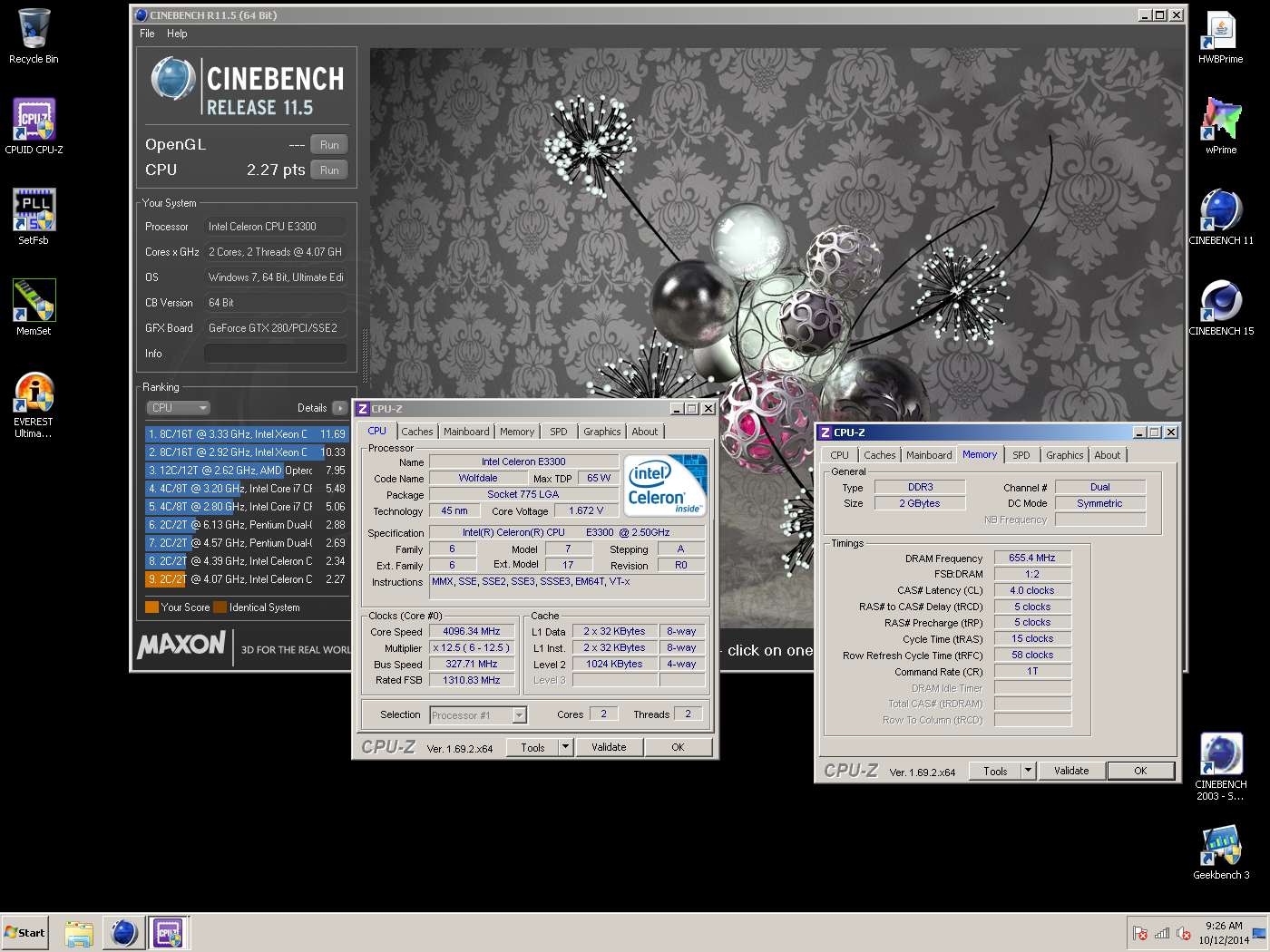Launch CINEBENCH 2003 desktop shortcut

(x=1221, y=767)
